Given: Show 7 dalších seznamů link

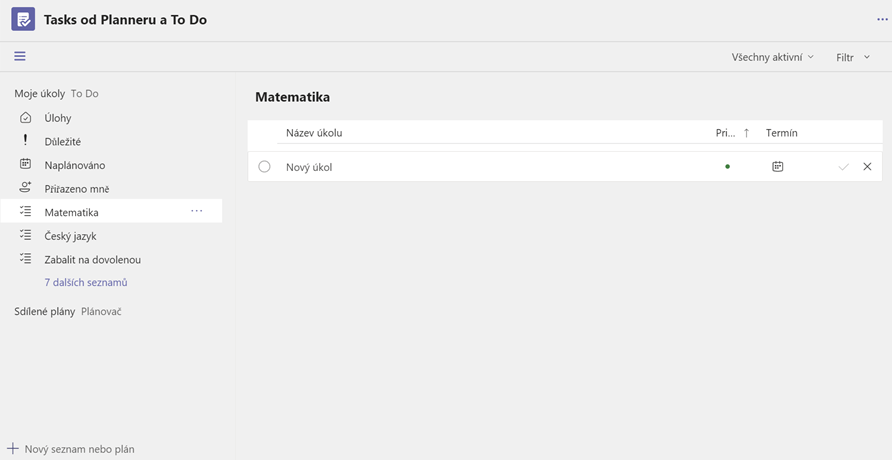Looking at the screenshot, I should click(x=86, y=282).
